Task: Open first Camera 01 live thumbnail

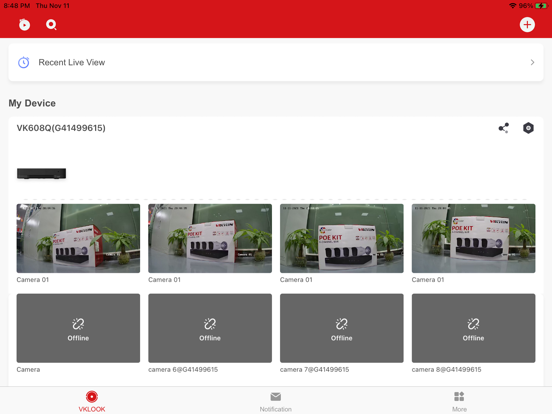Action: tap(78, 238)
